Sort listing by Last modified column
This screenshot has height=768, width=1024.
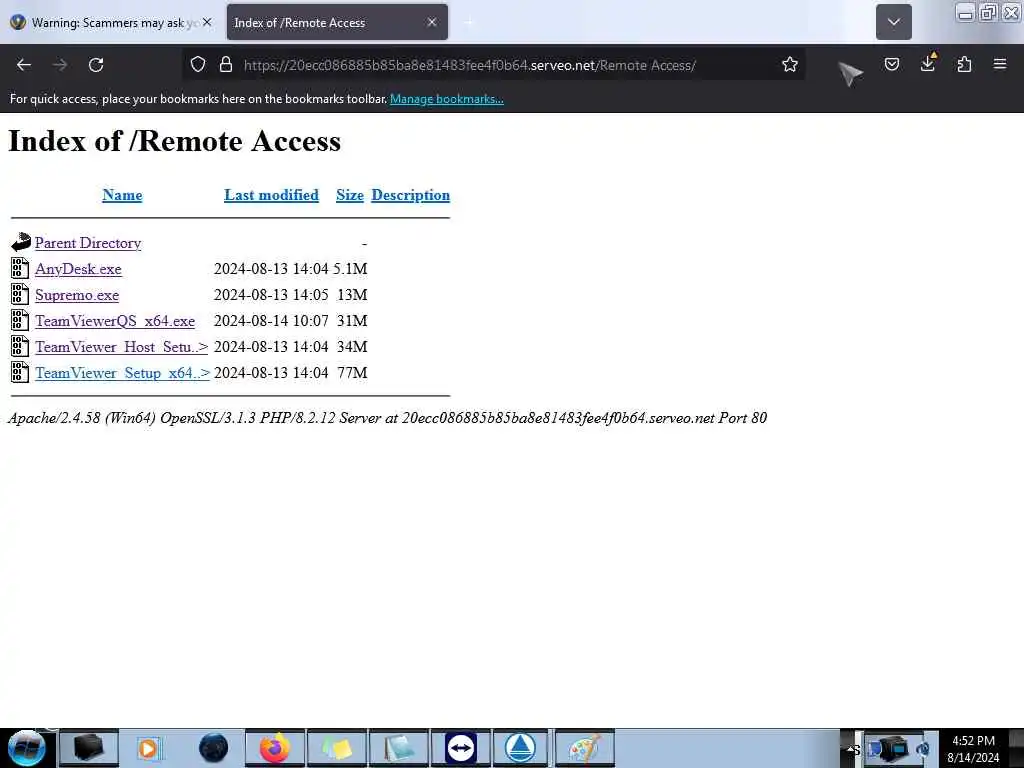(x=271, y=195)
